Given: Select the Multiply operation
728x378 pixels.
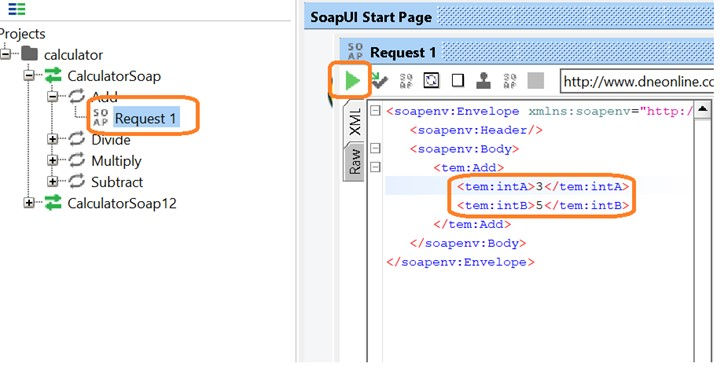Looking at the screenshot, I should (117, 161).
